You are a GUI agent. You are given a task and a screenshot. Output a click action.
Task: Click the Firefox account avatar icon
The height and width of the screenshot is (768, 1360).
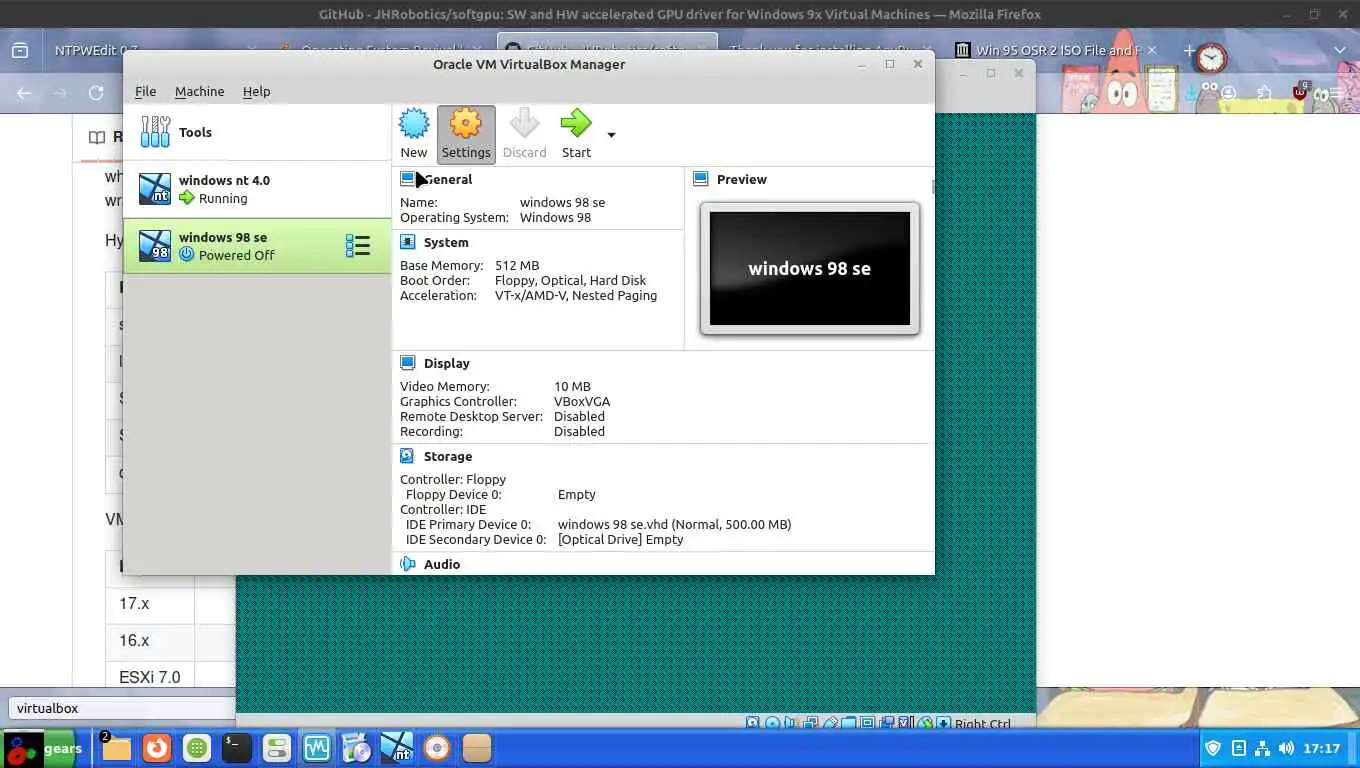1228,93
